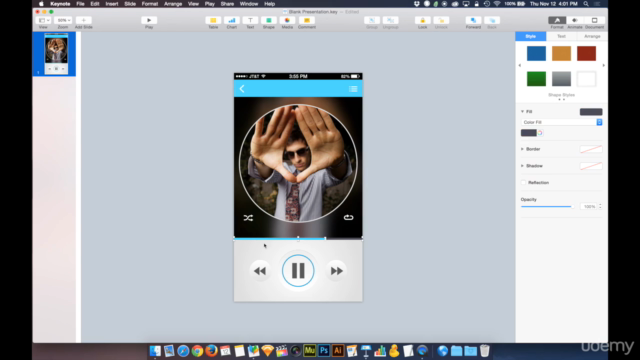The image size is (640, 360).
Task: Switch to the Text tab
Action: (562, 36)
